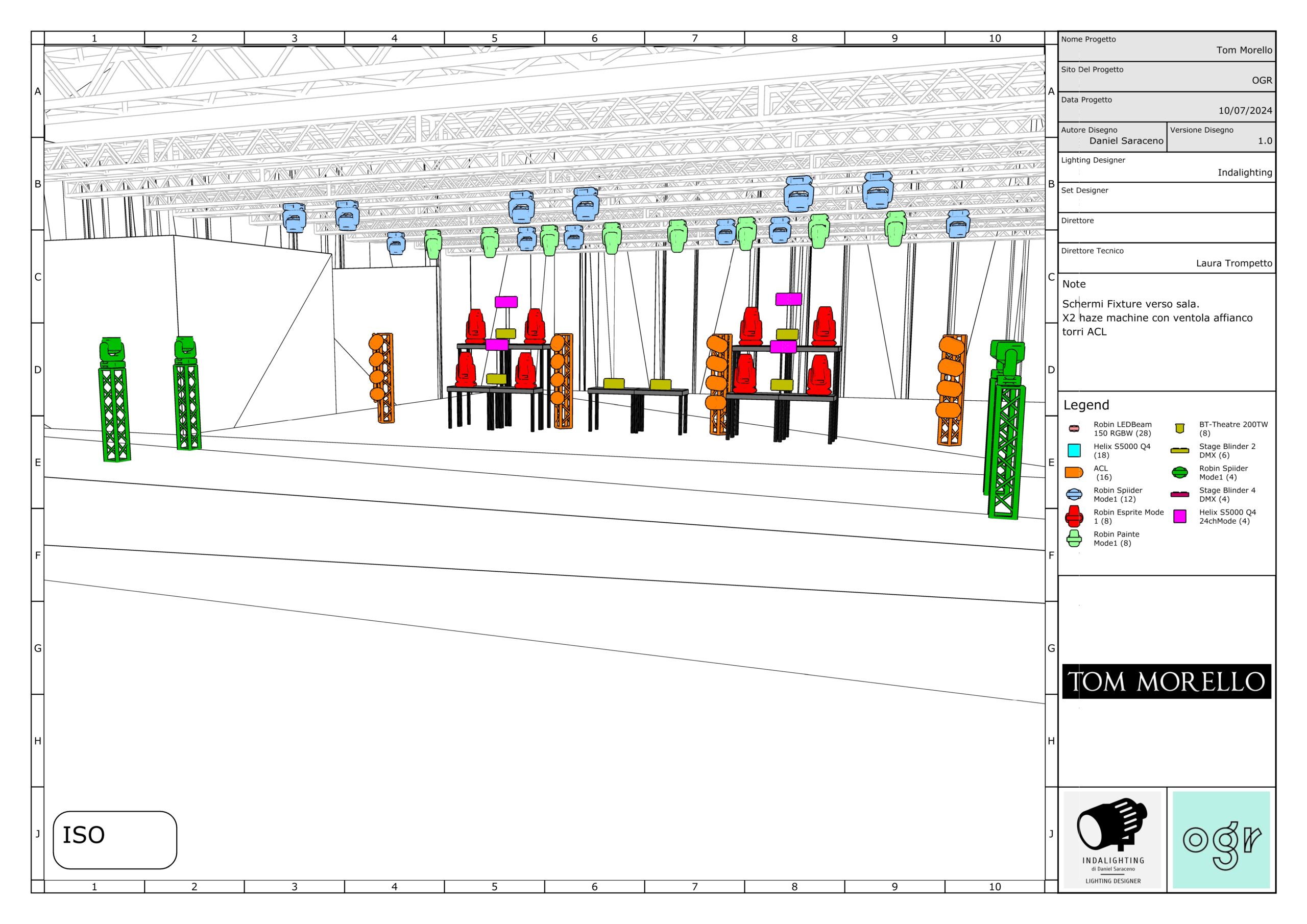Click the 'Helix S5000 Q4 (18)' legend text

tap(1122, 451)
